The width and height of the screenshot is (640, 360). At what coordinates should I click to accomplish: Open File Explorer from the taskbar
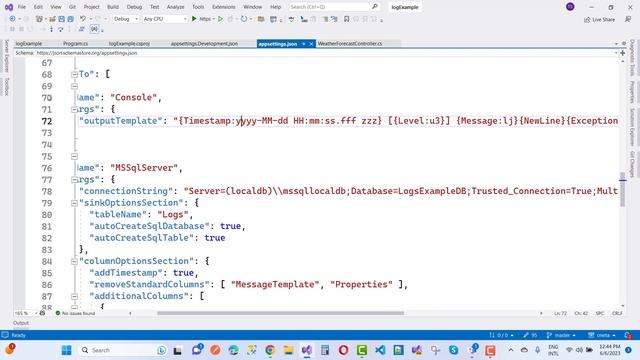point(289,350)
